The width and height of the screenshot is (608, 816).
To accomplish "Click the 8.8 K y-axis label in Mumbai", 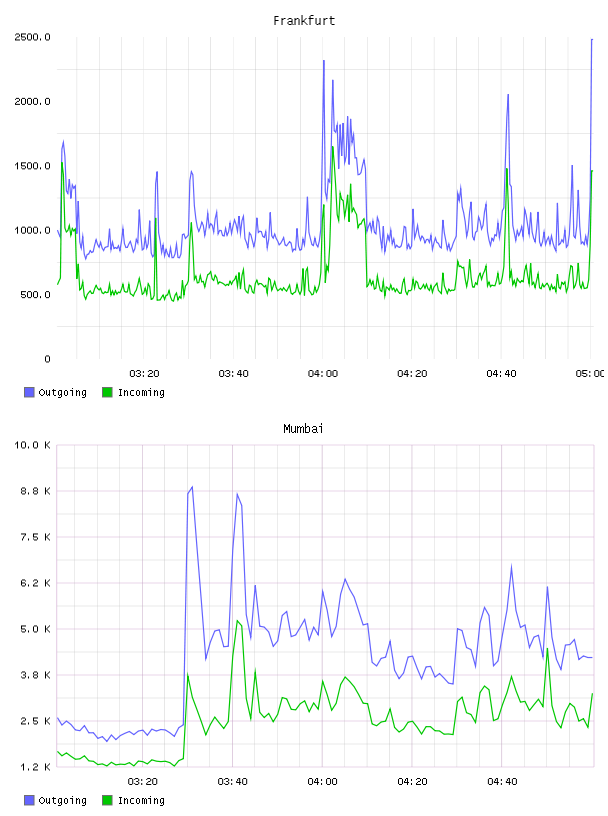I will [x=35, y=491].
